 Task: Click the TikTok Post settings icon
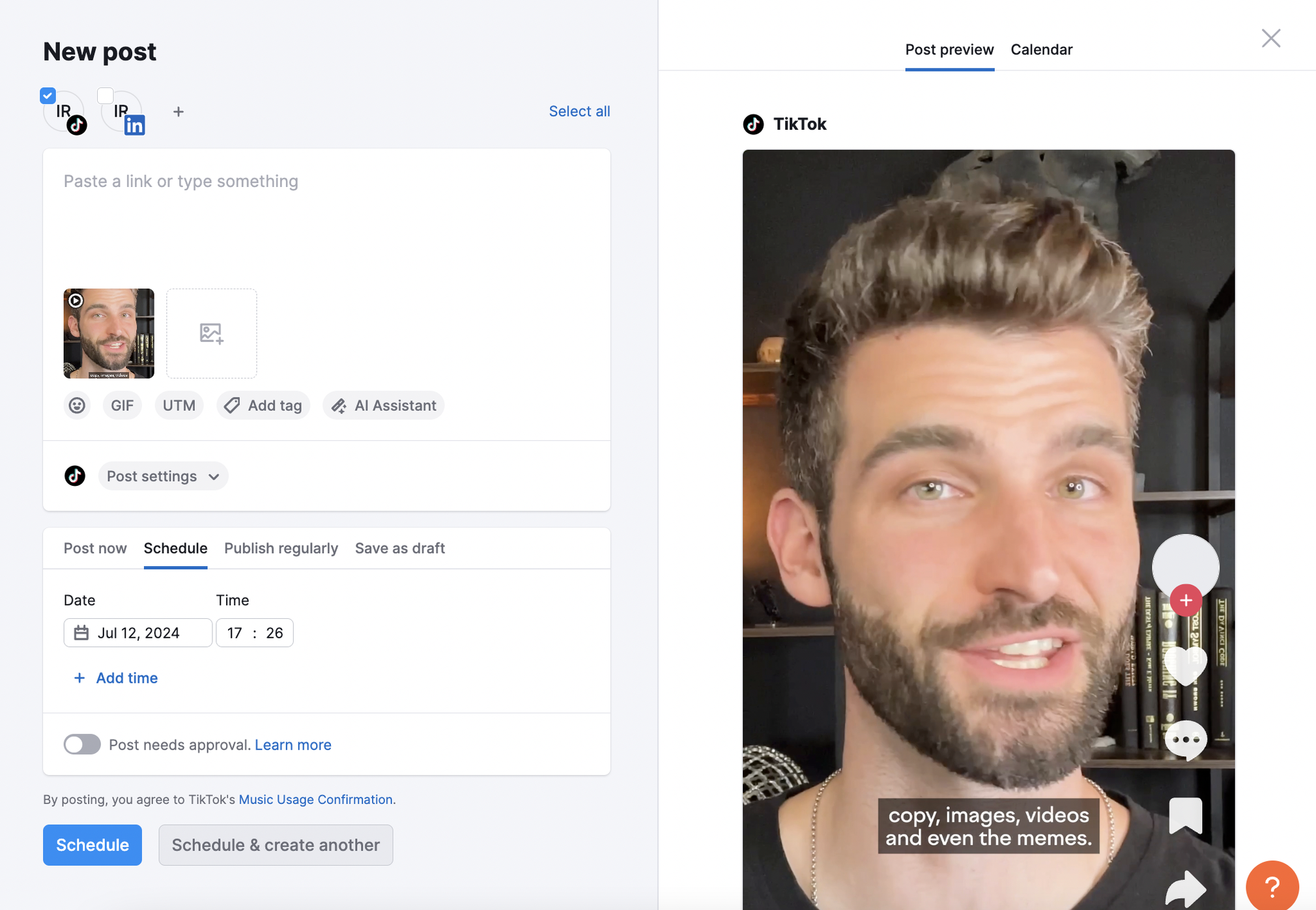click(75, 475)
